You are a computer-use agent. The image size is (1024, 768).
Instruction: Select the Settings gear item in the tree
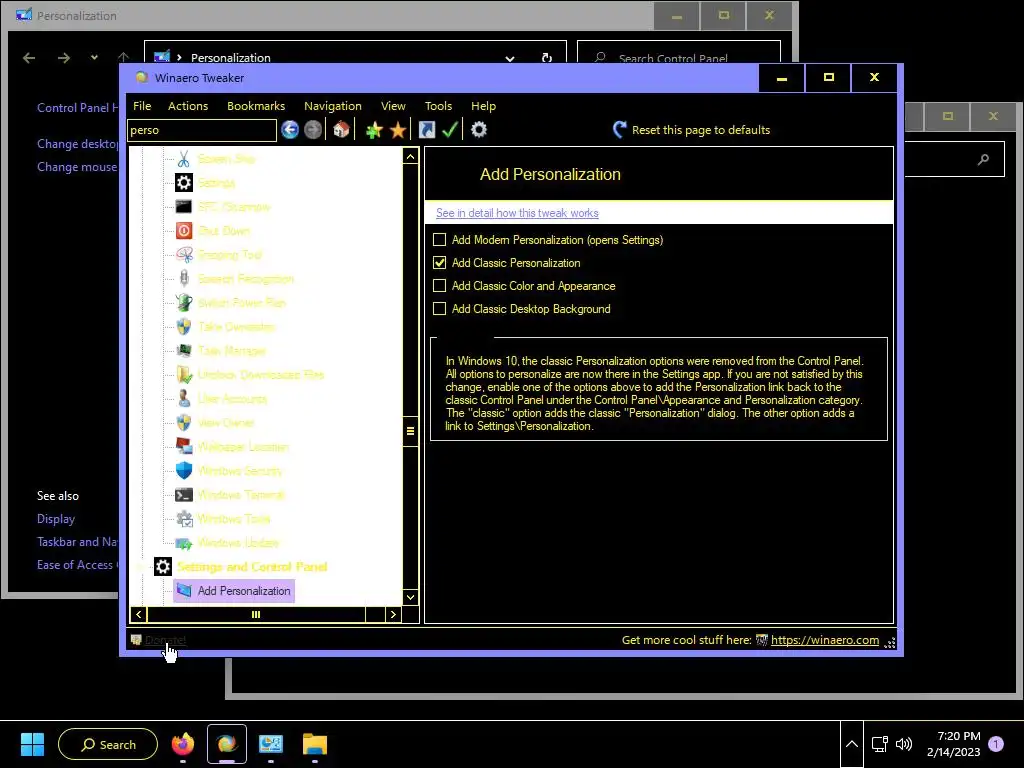click(x=184, y=183)
